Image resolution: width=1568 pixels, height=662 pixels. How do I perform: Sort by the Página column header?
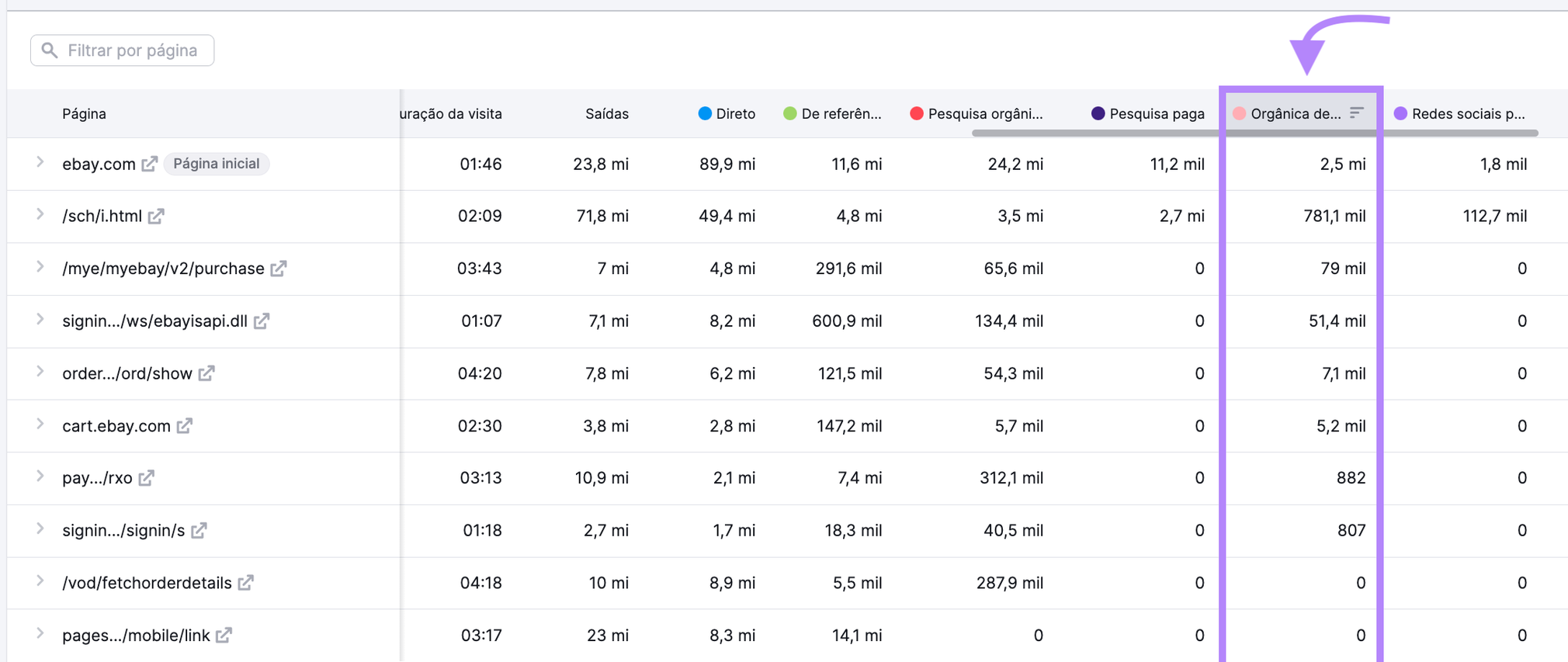click(x=84, y=113)
